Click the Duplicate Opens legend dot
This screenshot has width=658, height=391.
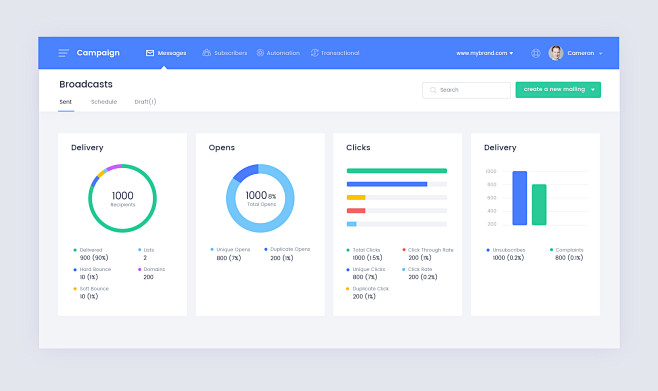click(266, 250)
